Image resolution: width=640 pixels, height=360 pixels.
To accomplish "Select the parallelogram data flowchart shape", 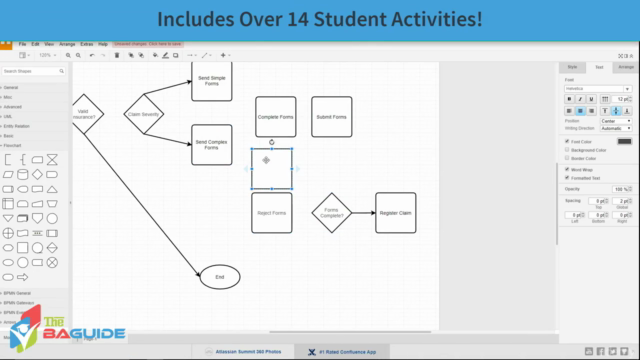I will [x=8, y=175].
